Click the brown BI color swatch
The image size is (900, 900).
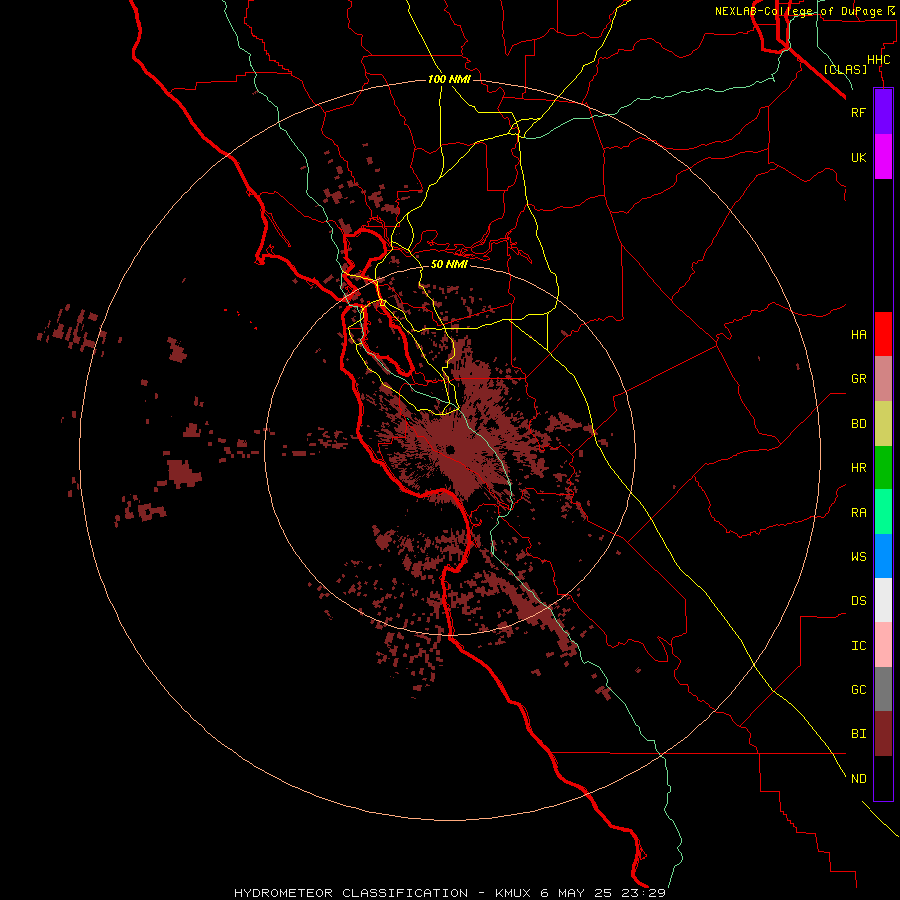[x=883, y=734]
